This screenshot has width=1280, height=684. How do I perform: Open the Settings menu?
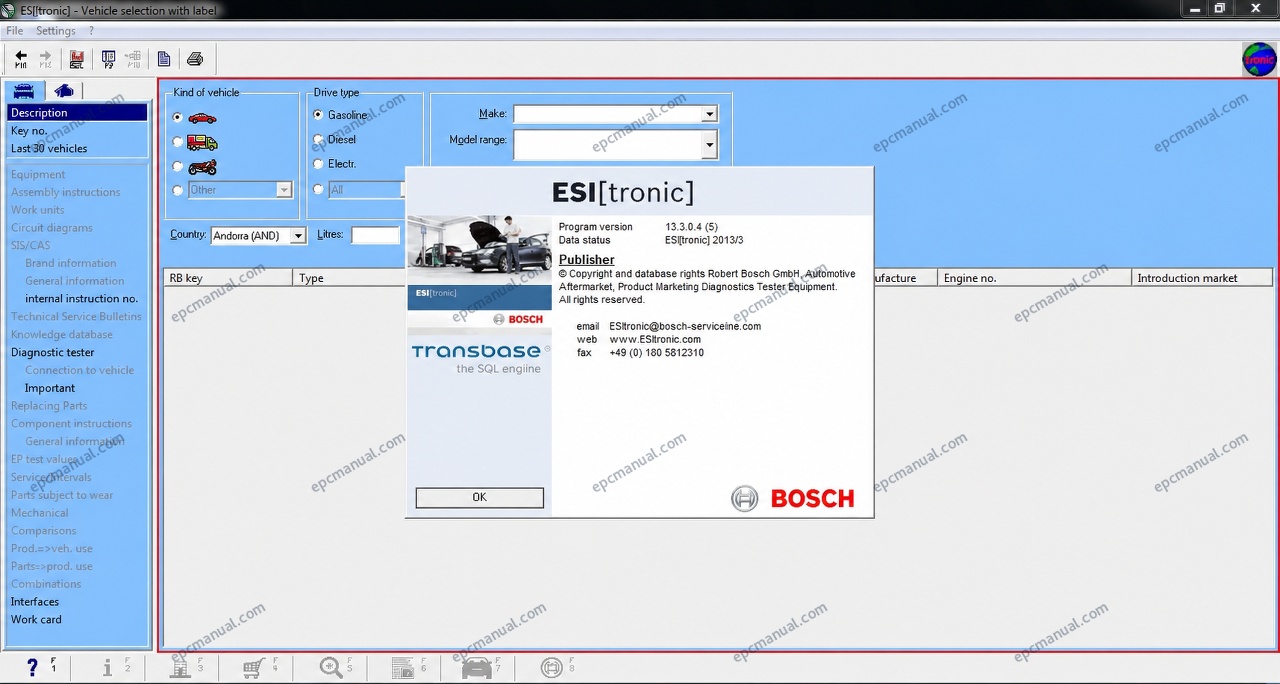(56, 31)
